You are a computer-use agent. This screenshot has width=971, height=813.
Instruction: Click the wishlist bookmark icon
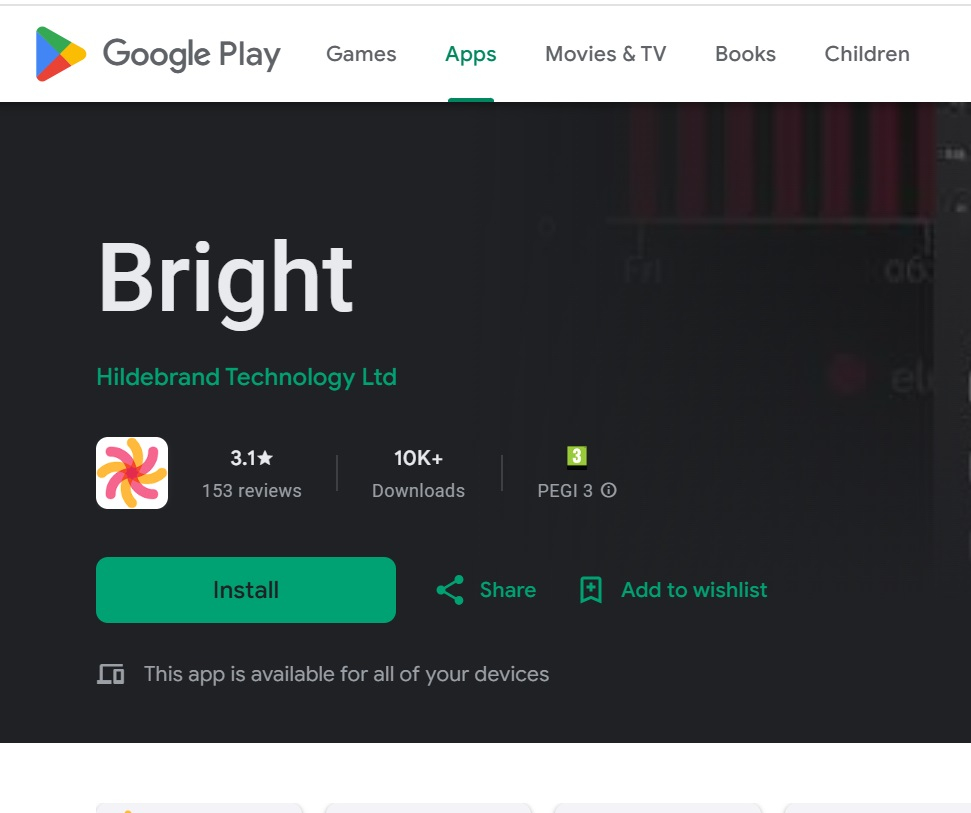tap(591, 590)
